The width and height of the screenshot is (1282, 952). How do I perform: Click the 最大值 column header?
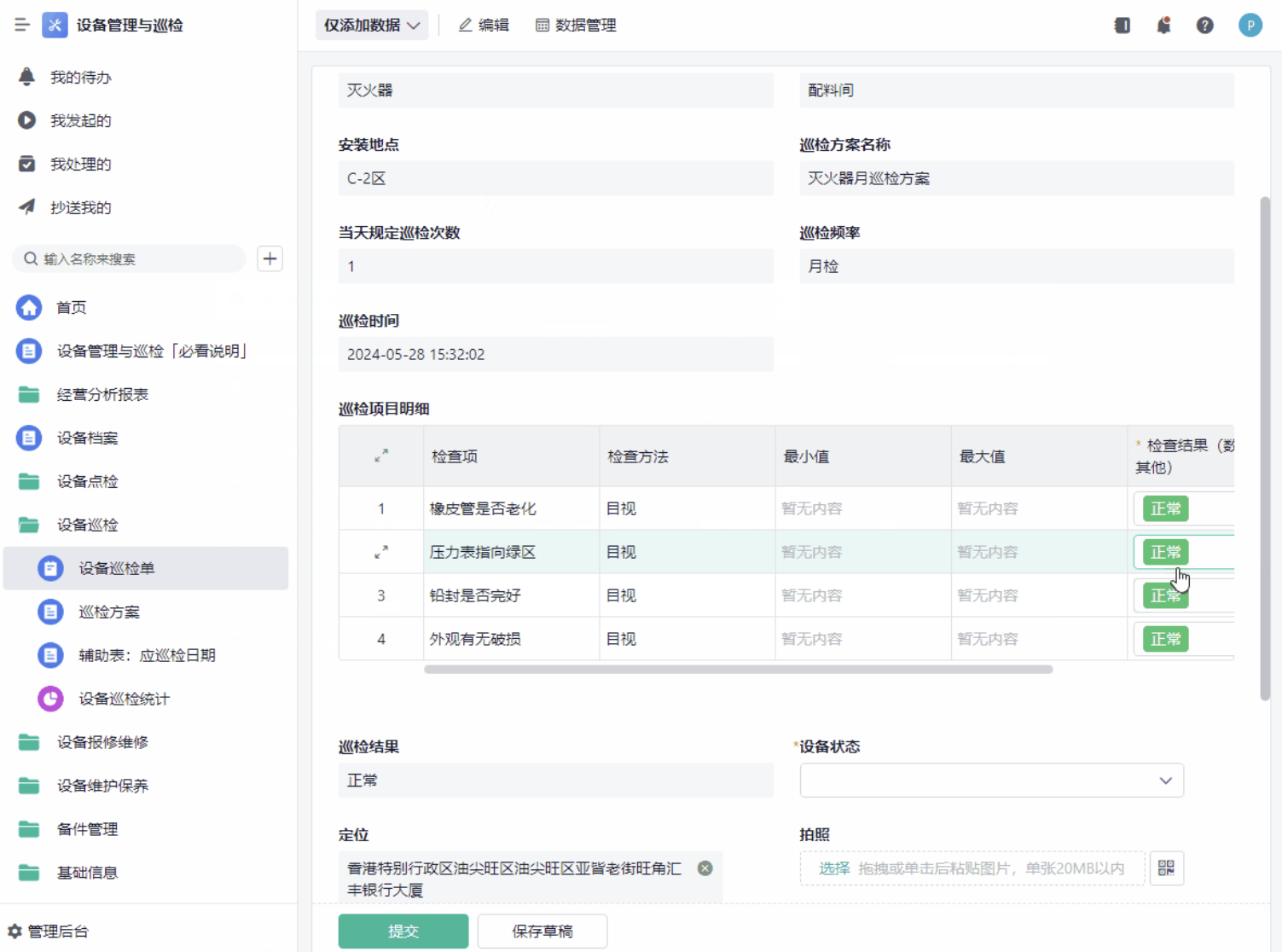[1039, 456]
